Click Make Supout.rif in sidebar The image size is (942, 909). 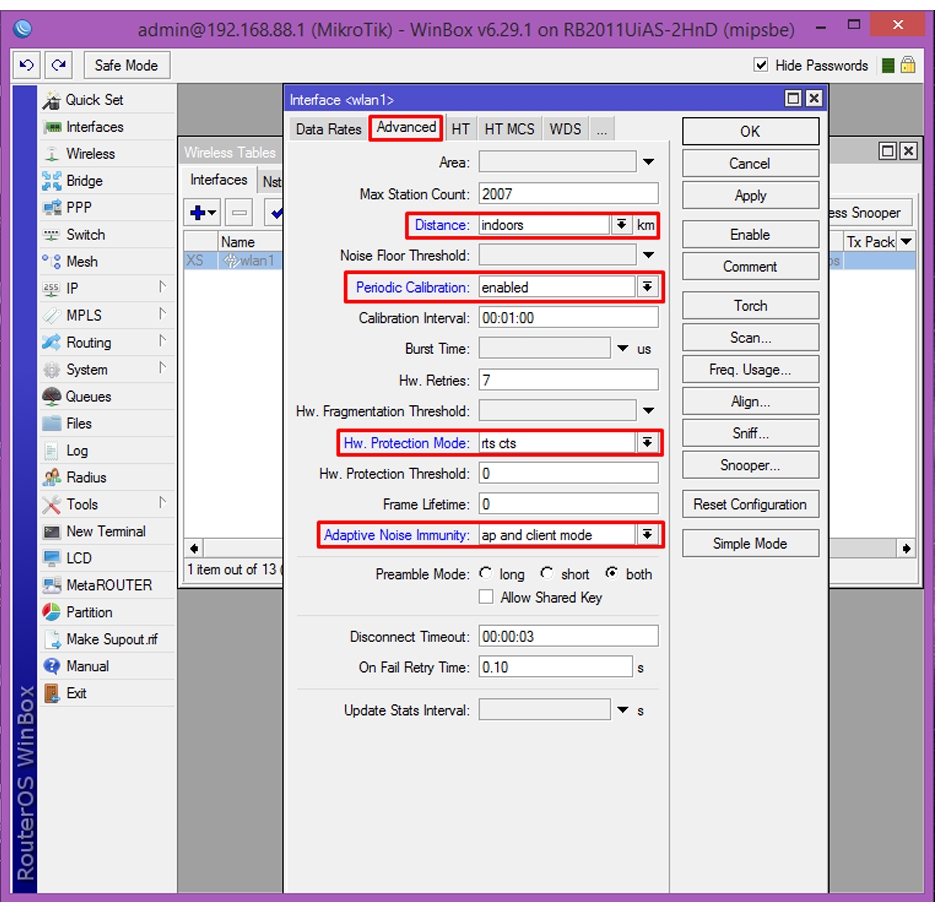[x=112, y=639]
